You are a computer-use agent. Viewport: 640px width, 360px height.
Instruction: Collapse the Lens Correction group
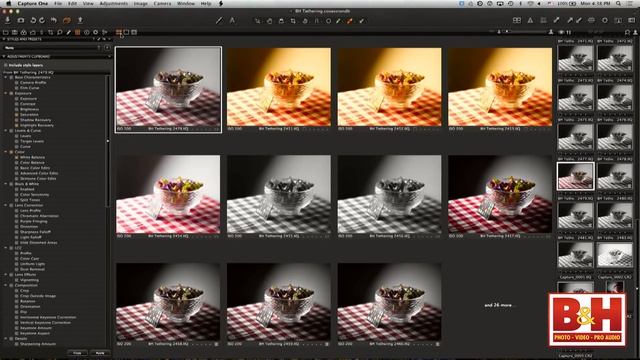[x=6, y=205]
